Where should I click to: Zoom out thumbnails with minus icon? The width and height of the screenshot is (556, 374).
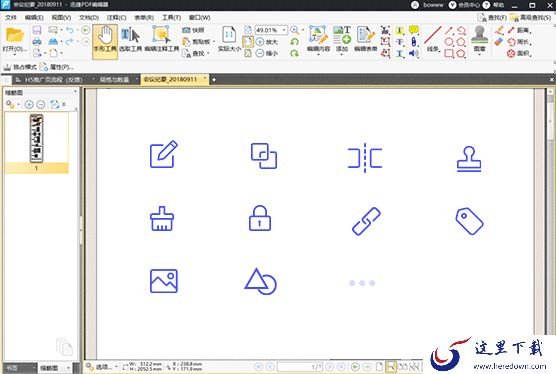point(41,104)
